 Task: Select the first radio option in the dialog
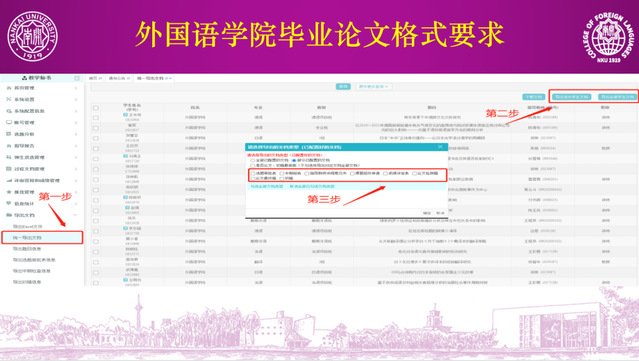tap(253, 161)
